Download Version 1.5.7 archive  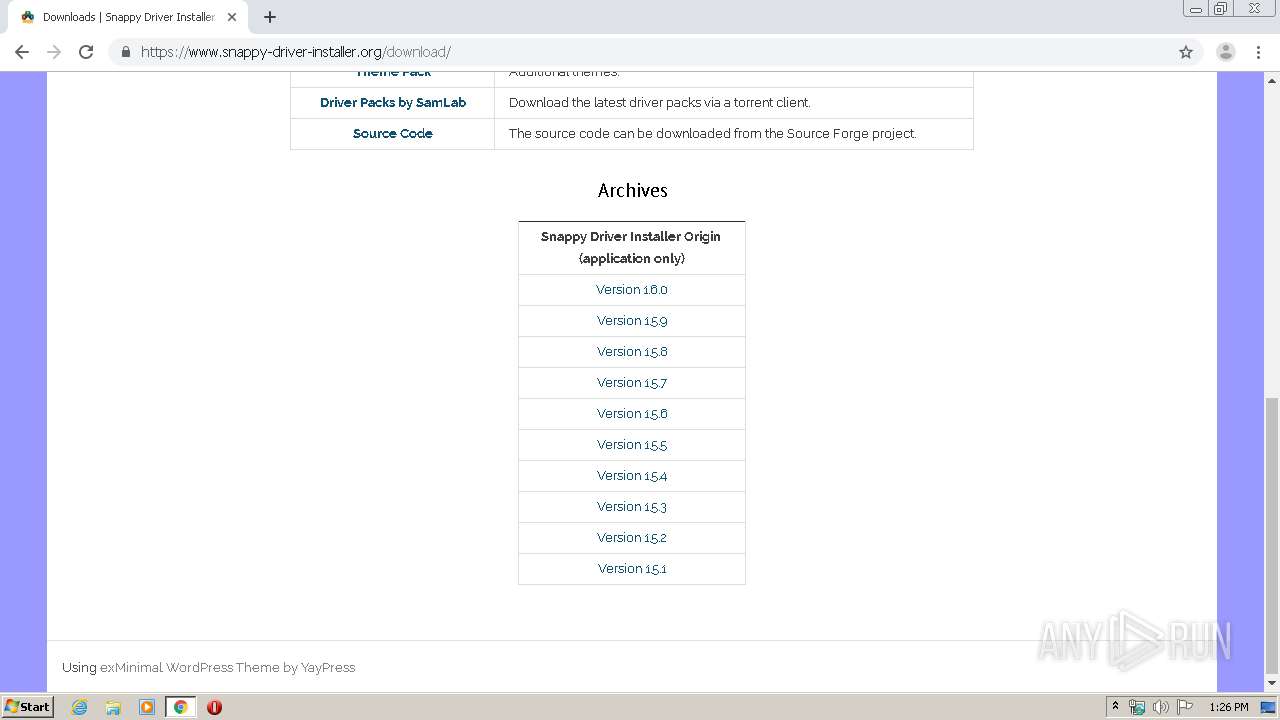632,382
